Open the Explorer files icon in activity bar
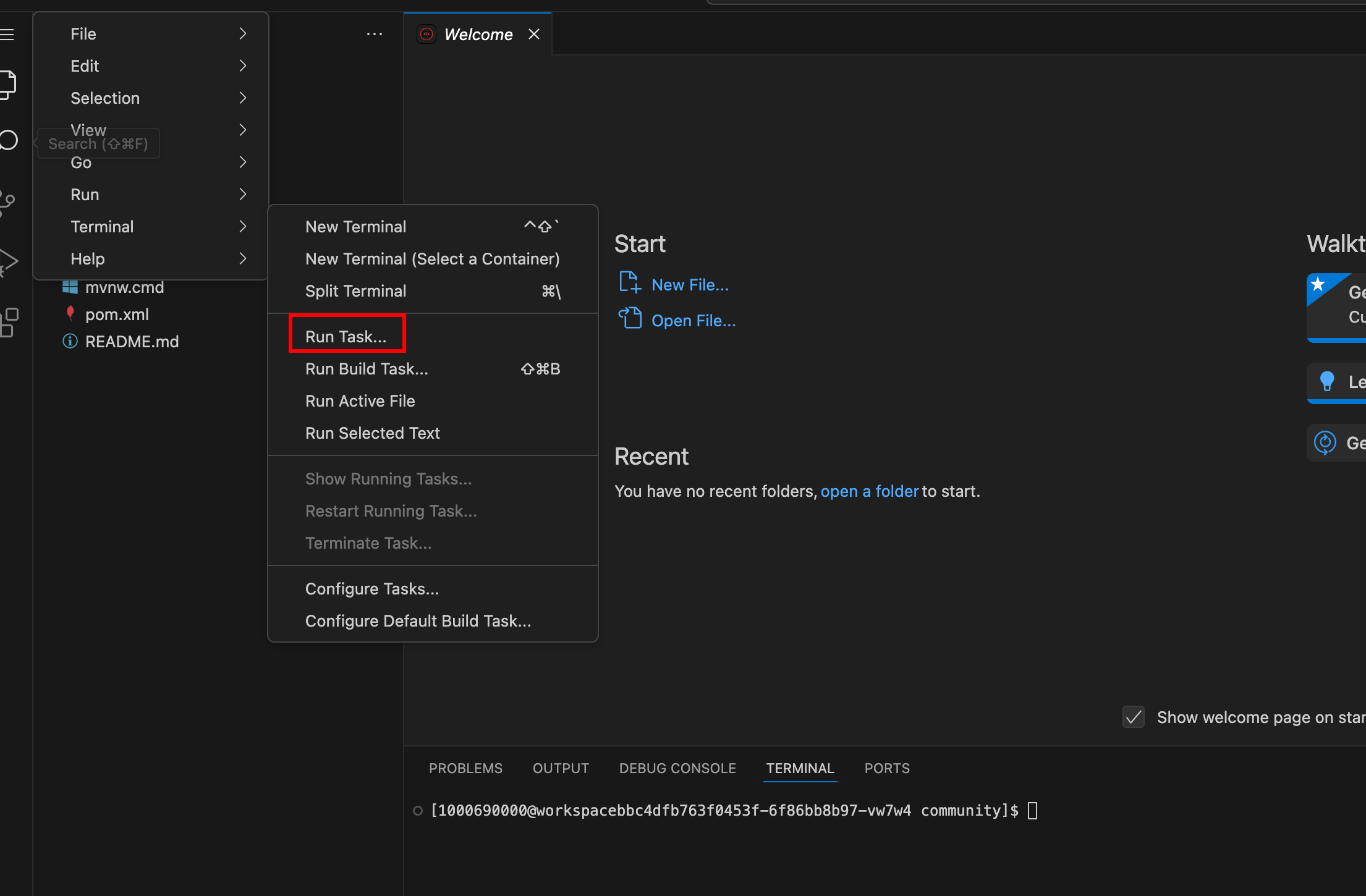Image resolution: width=1366 pixels, height=896 pixels. 7,85
